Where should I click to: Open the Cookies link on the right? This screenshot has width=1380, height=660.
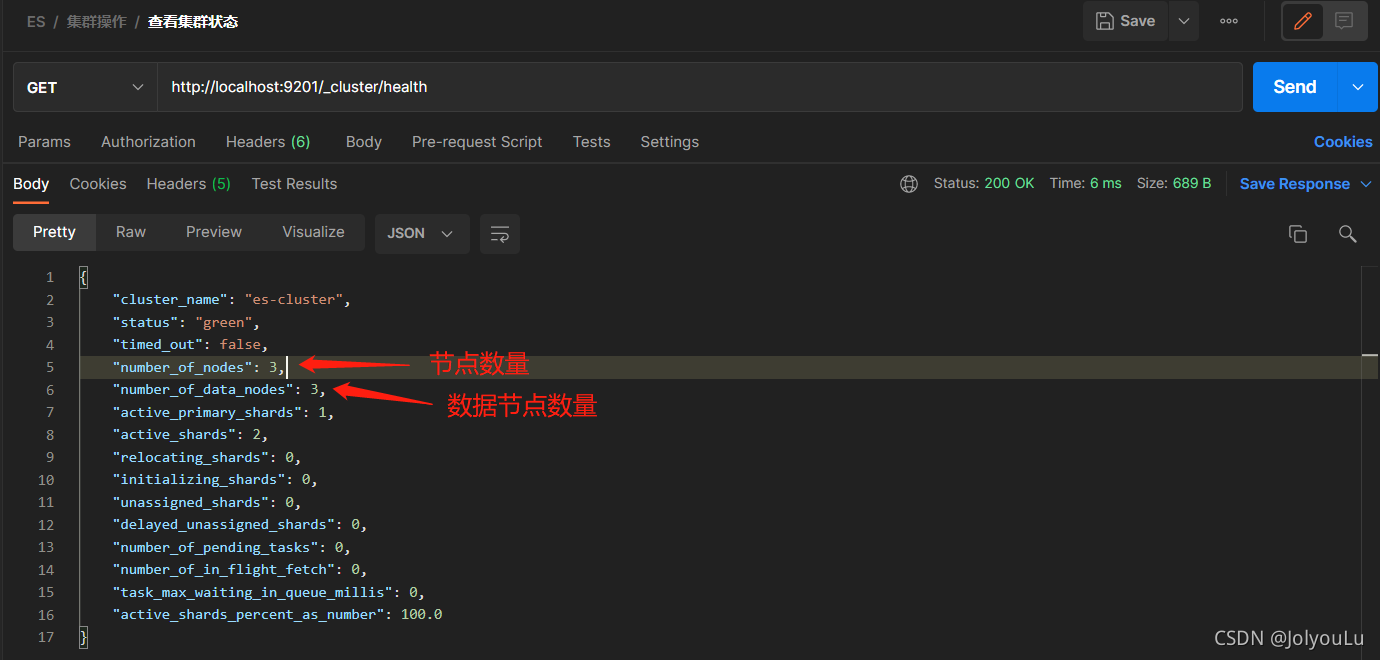click(1343, 142)
